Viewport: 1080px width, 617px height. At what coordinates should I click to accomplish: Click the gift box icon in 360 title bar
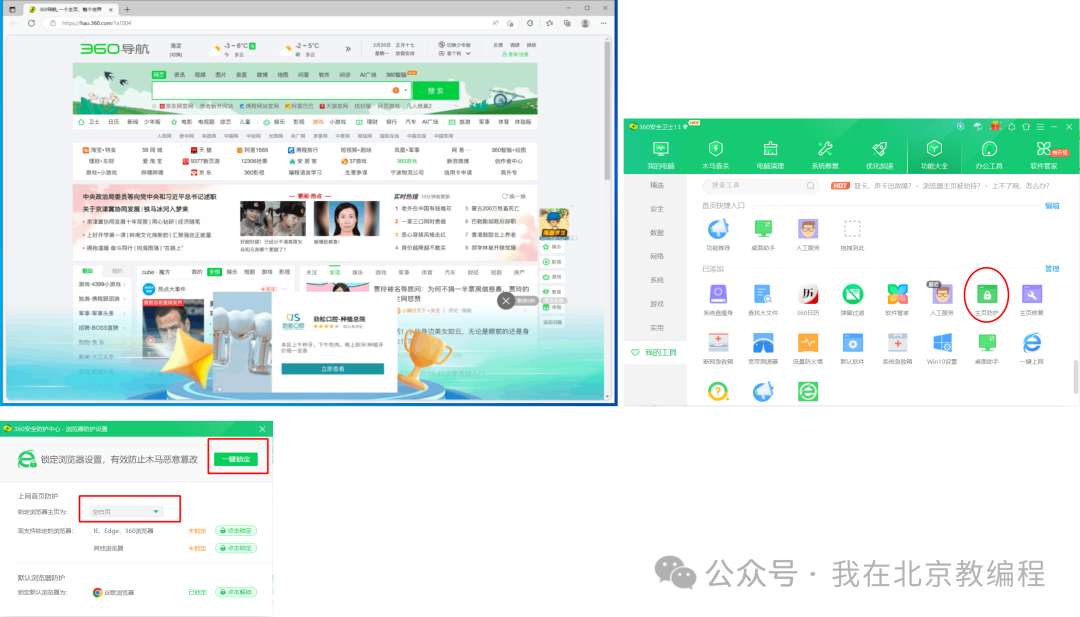click(995, 127)
